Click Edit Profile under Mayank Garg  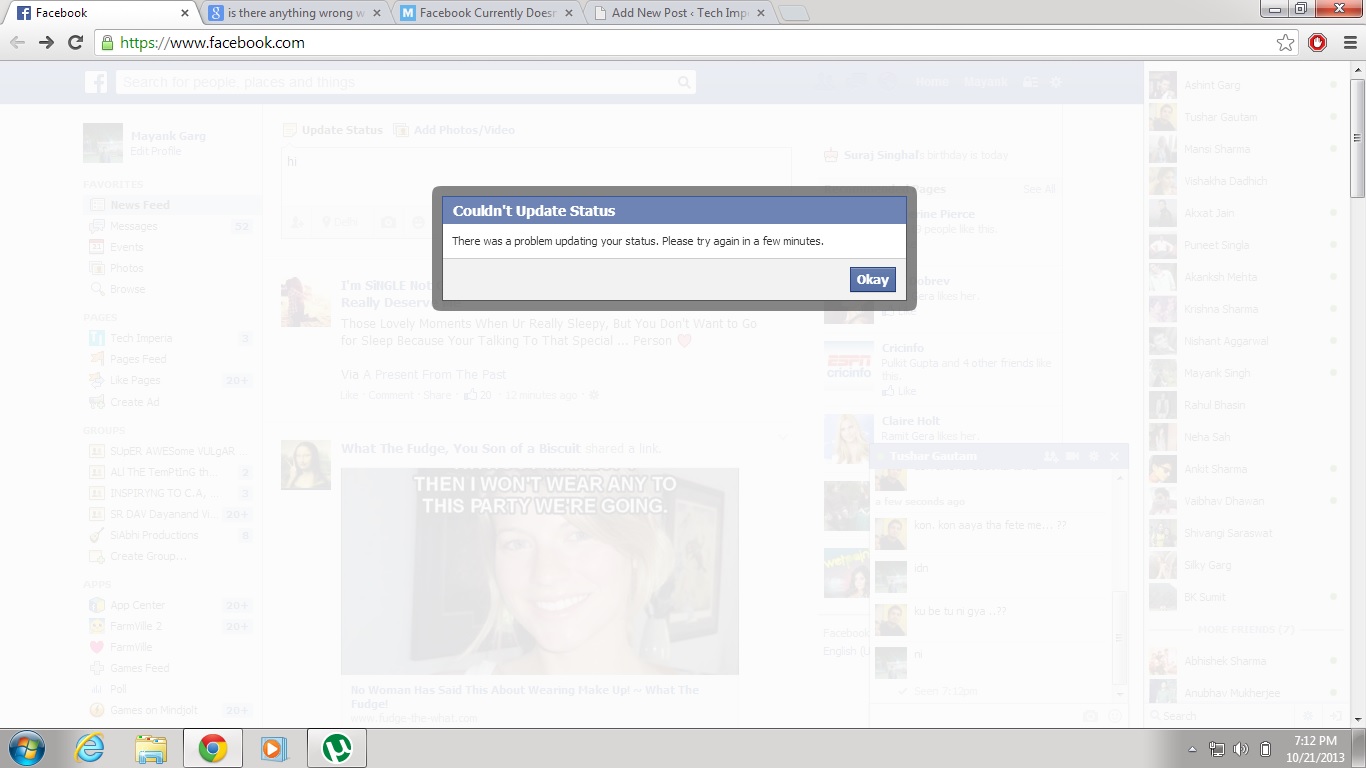click(156, 151)
